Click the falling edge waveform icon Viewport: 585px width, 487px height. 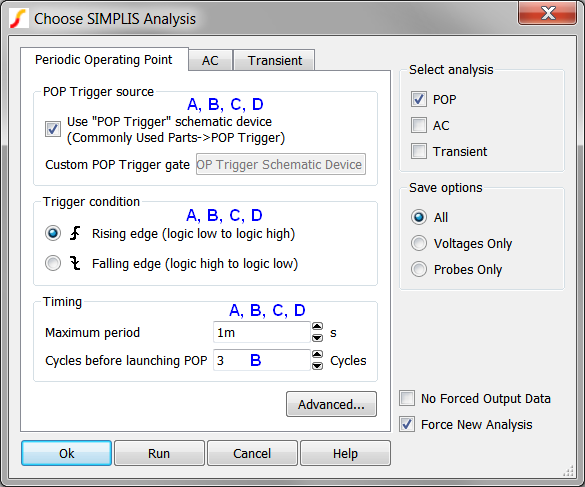pyautogui.click(x=75, y=263)
